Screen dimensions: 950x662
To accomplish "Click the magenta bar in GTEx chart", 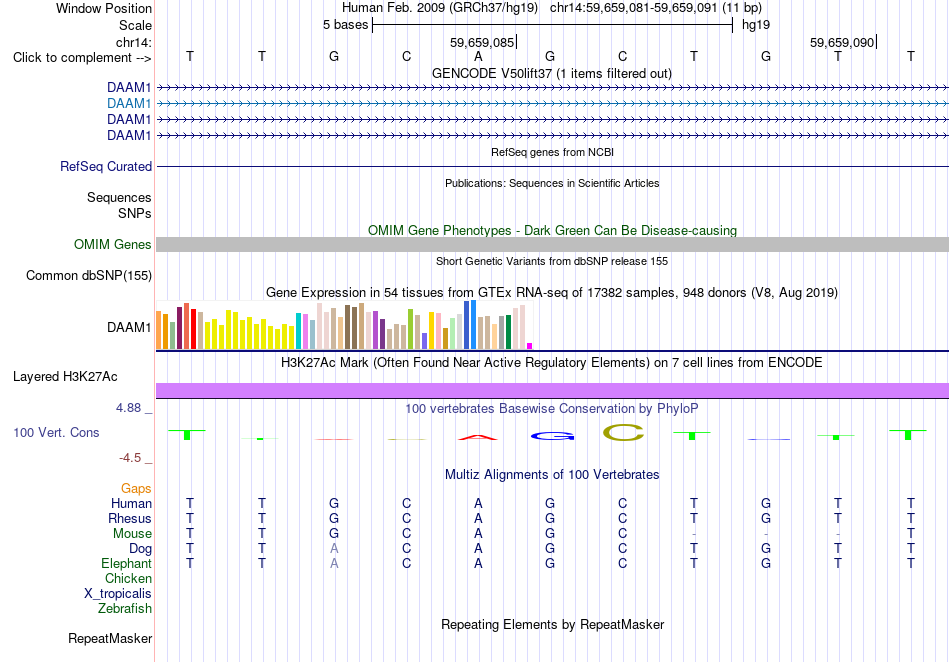I will pyautogui.click(x=530, y=346).
